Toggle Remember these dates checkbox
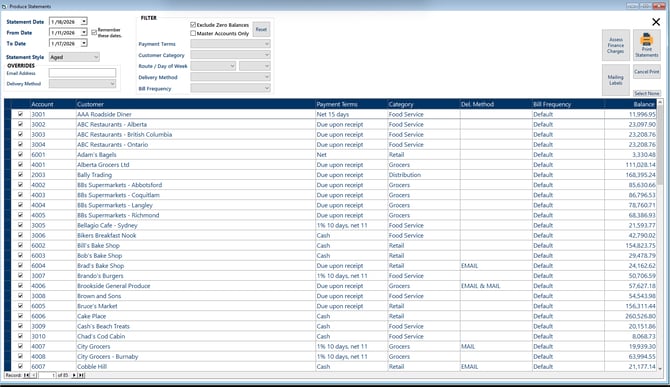 pyautogui.click(x=94, y=32)
